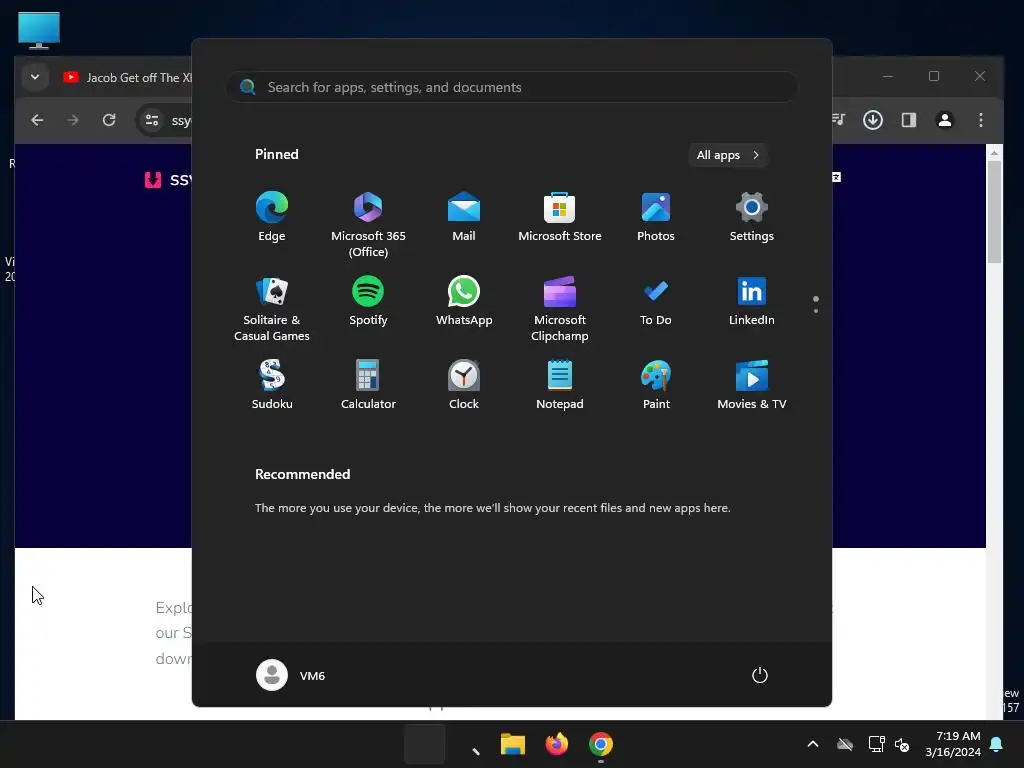Select the Jacob Get off YouTube tab

click(x=127, y=78)
